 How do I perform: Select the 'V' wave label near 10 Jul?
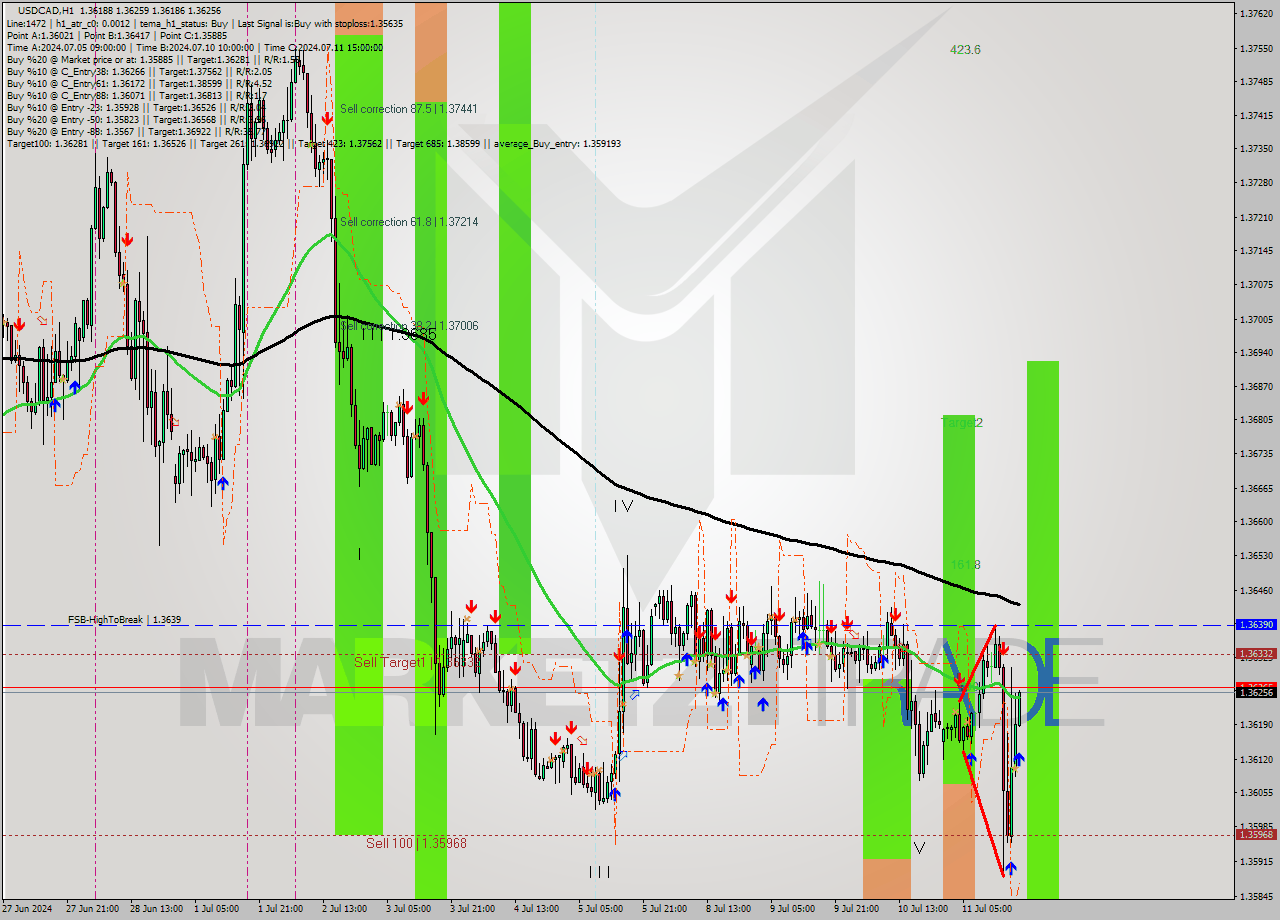[919, 848]
